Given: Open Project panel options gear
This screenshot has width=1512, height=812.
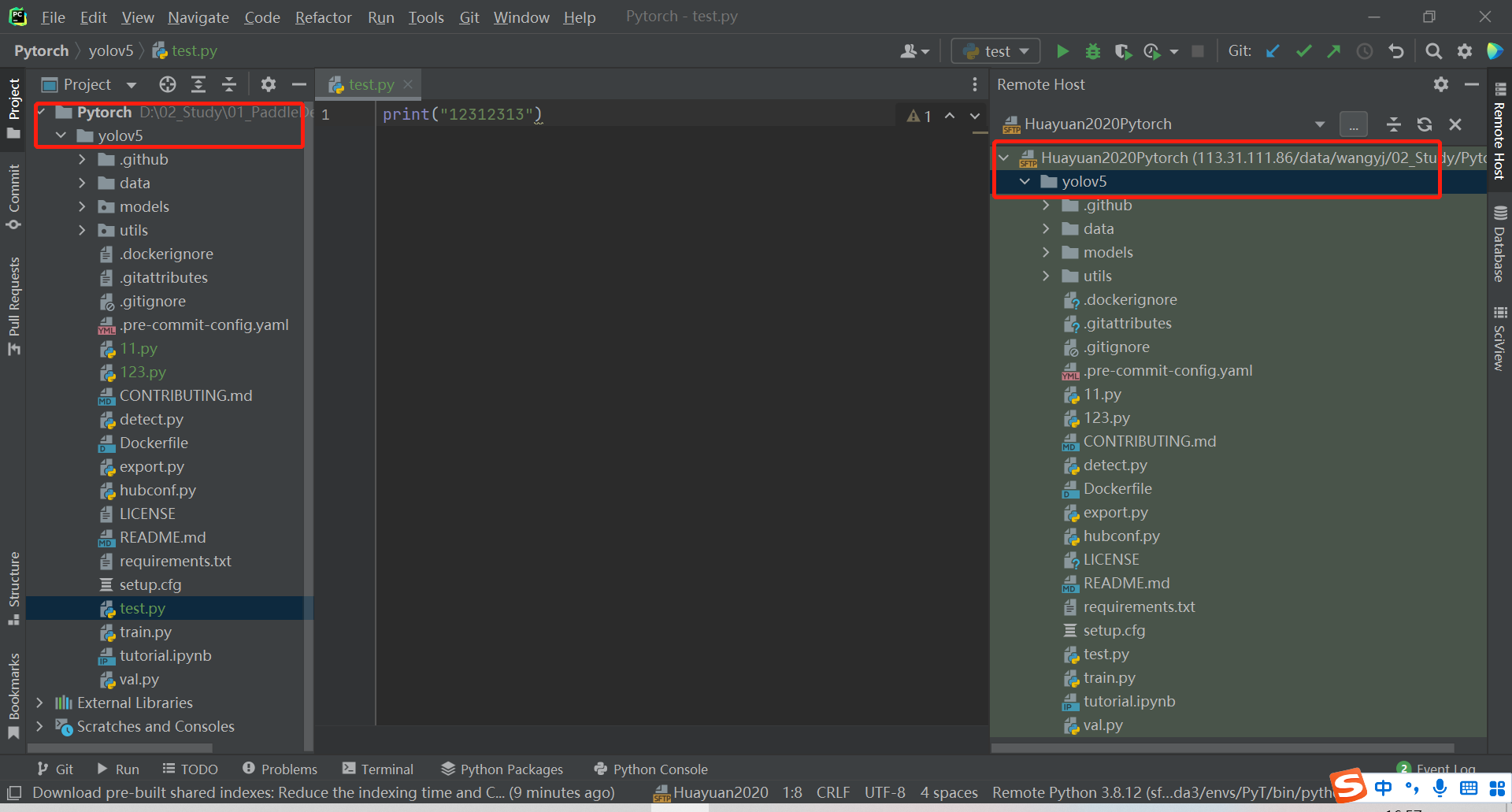Looking at the screenshot, I should coord(269,84).
